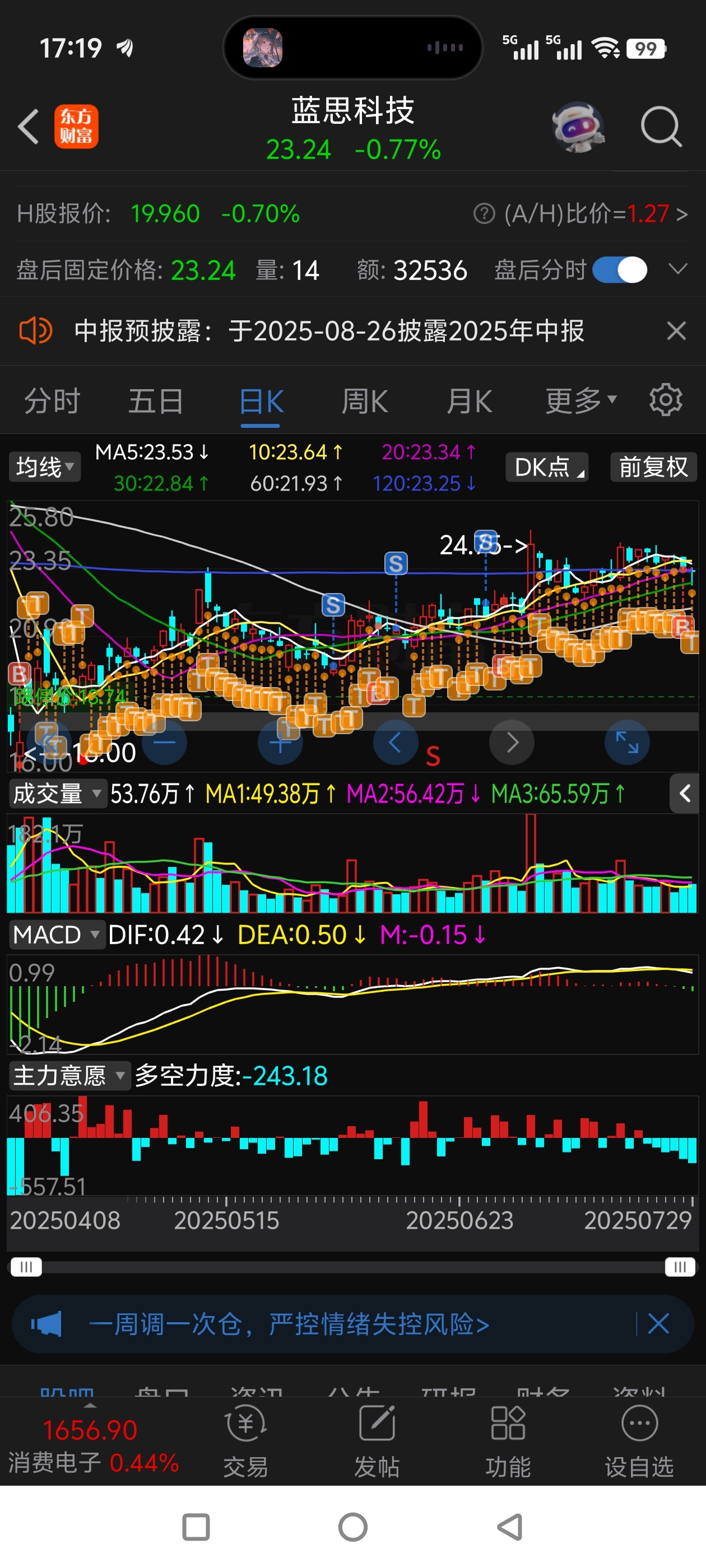Tap the speaker icon beside 中报预披露

point(35,330)
